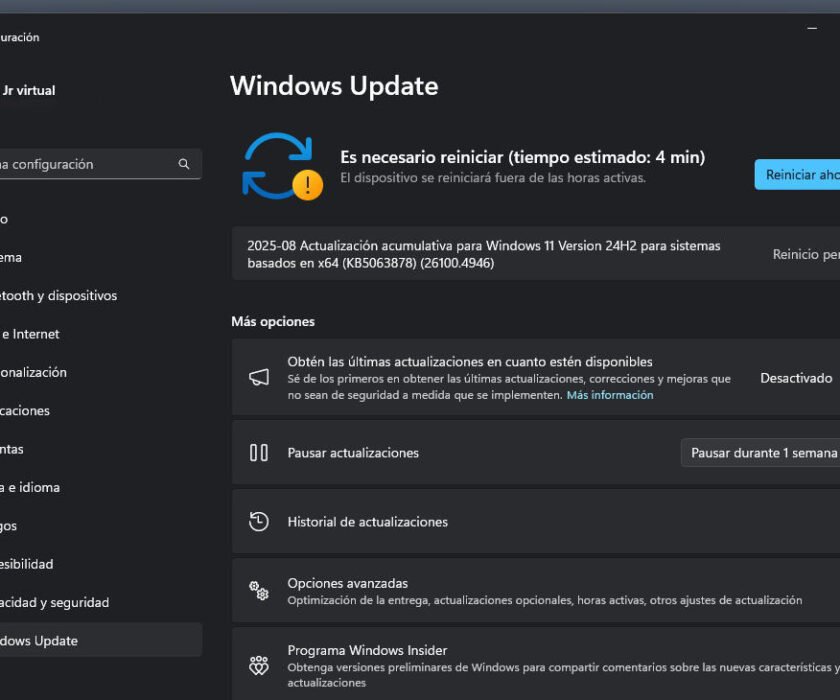The image size is (840, 700).
Task: Open the Pausar durante 1 semana dropdown
Action: 760,453
